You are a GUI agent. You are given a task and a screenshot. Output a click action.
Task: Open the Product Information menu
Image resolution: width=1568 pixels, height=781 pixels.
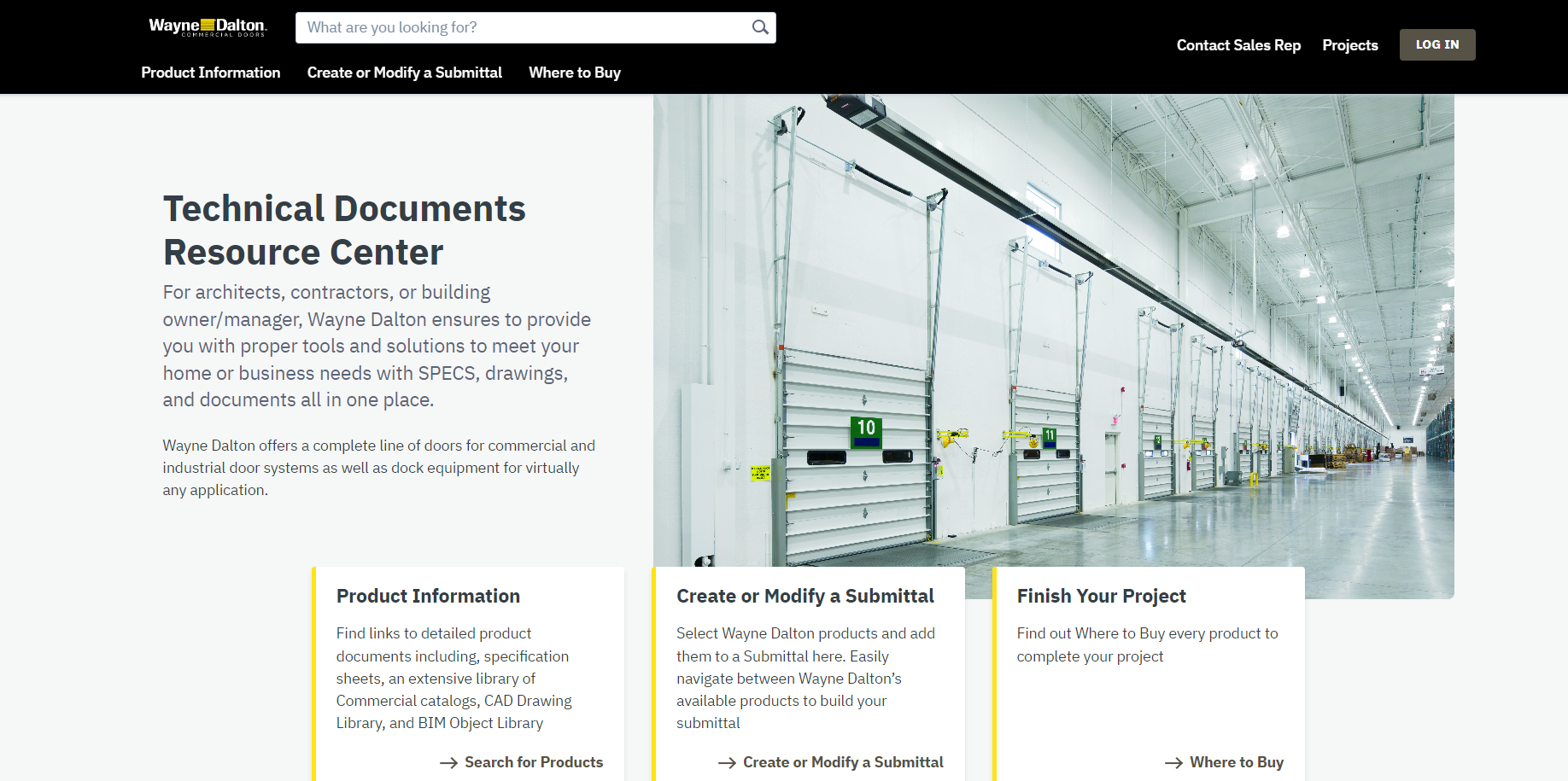(210, 73)
